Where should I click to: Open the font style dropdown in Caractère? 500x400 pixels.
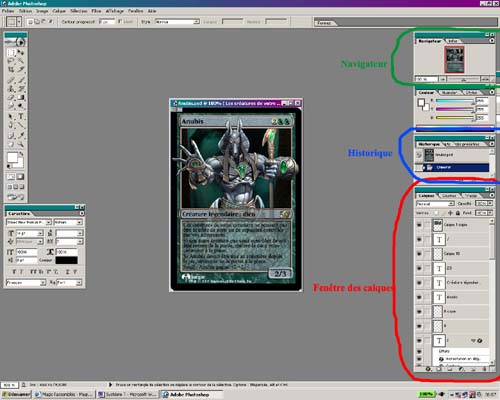(79, 222)
